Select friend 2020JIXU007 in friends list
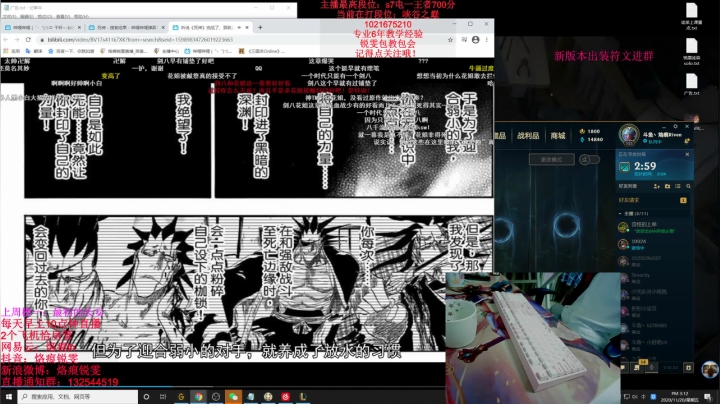 click(653, 261)
